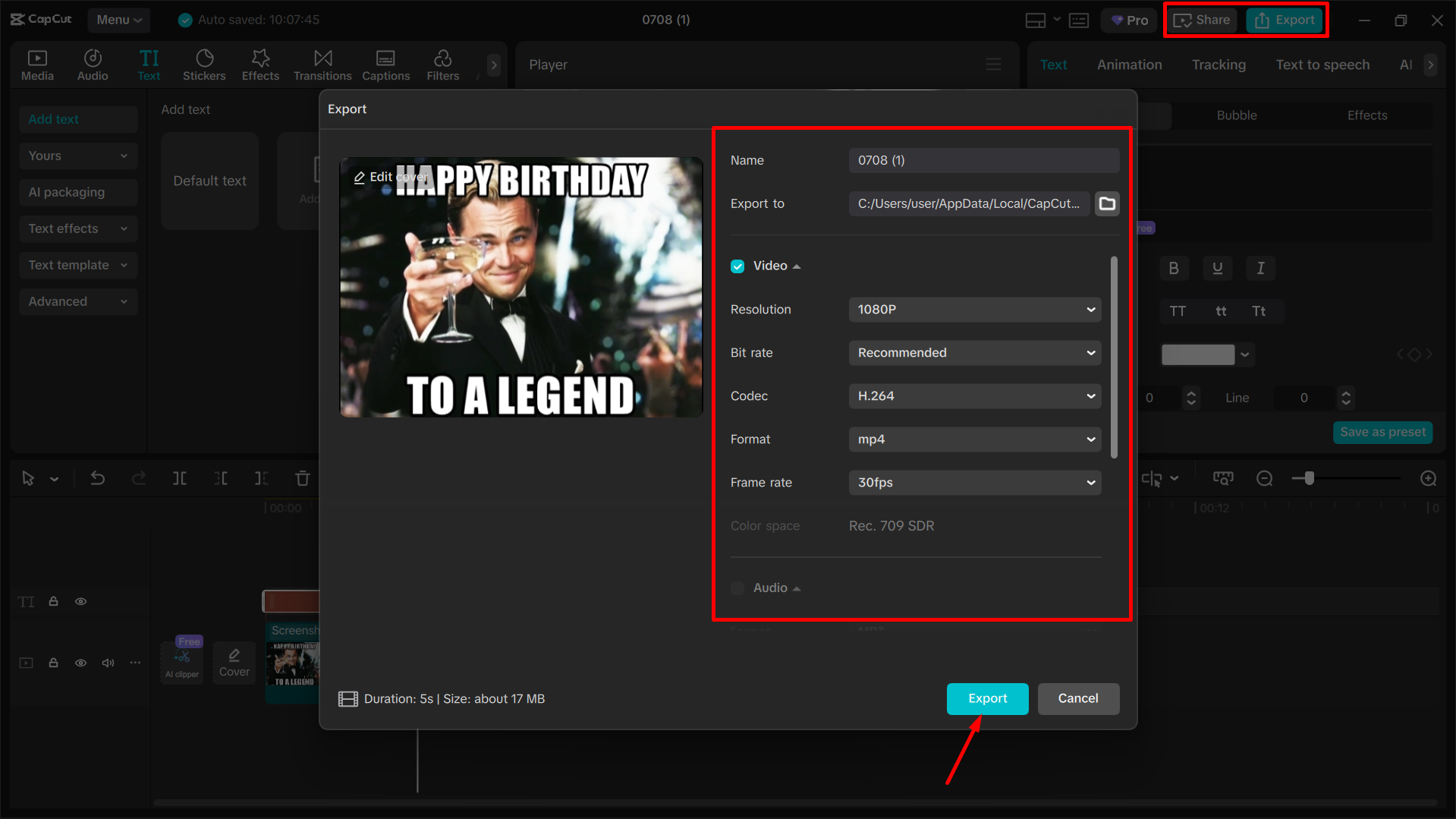Select the Audio panel icon
1456x819 pixels.
pyautogui.click(x=92, y=65)
